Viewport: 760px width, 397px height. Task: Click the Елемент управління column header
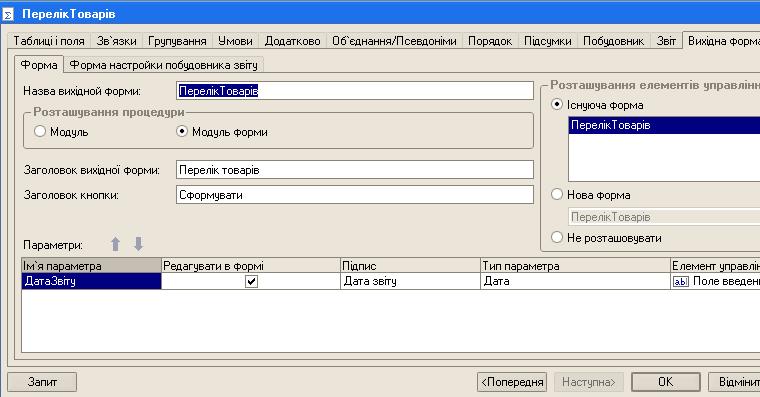pos(715,266)
